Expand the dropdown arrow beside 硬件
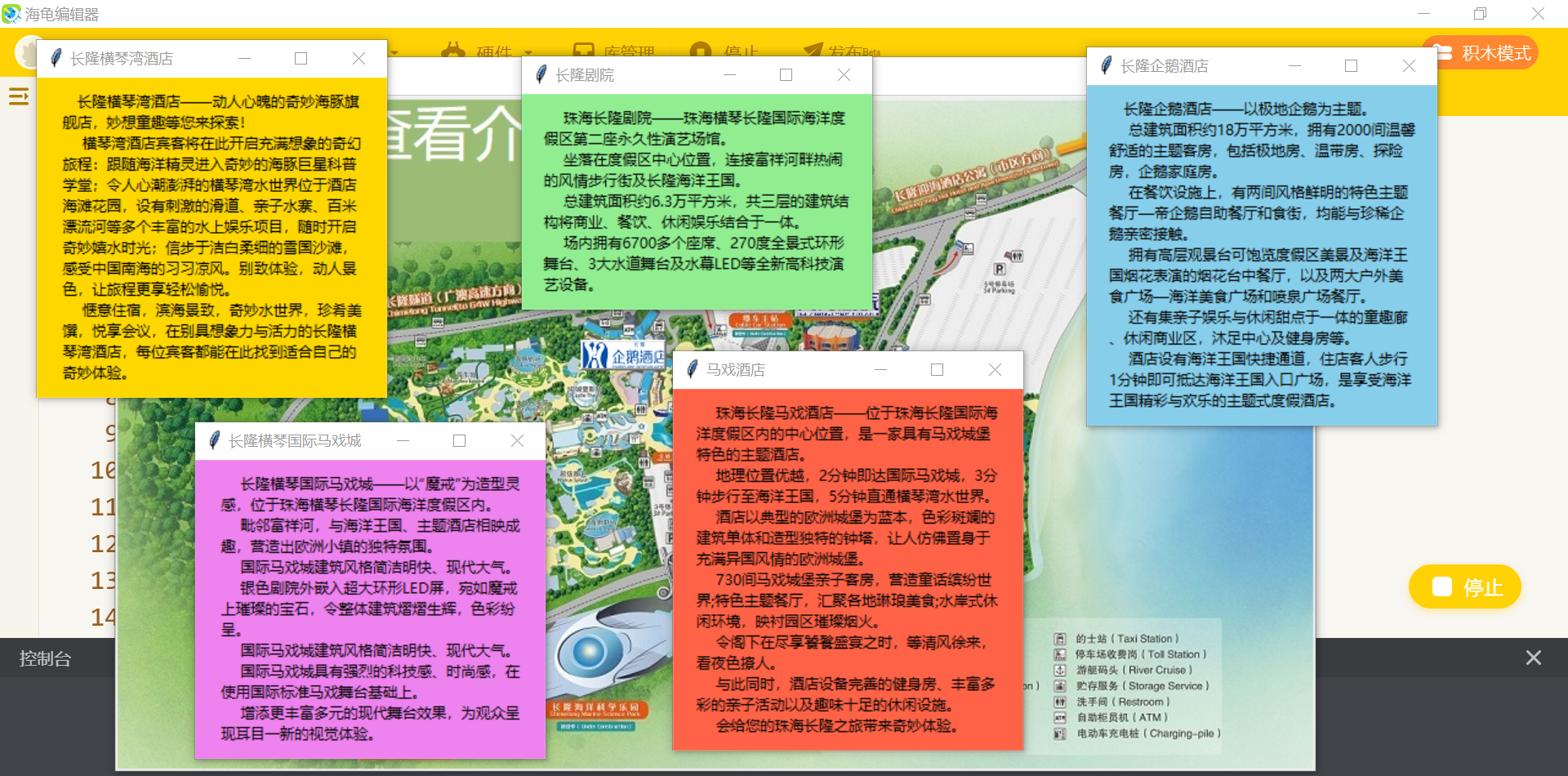Viewport: 1568px width, 776px height. point(528,52)
